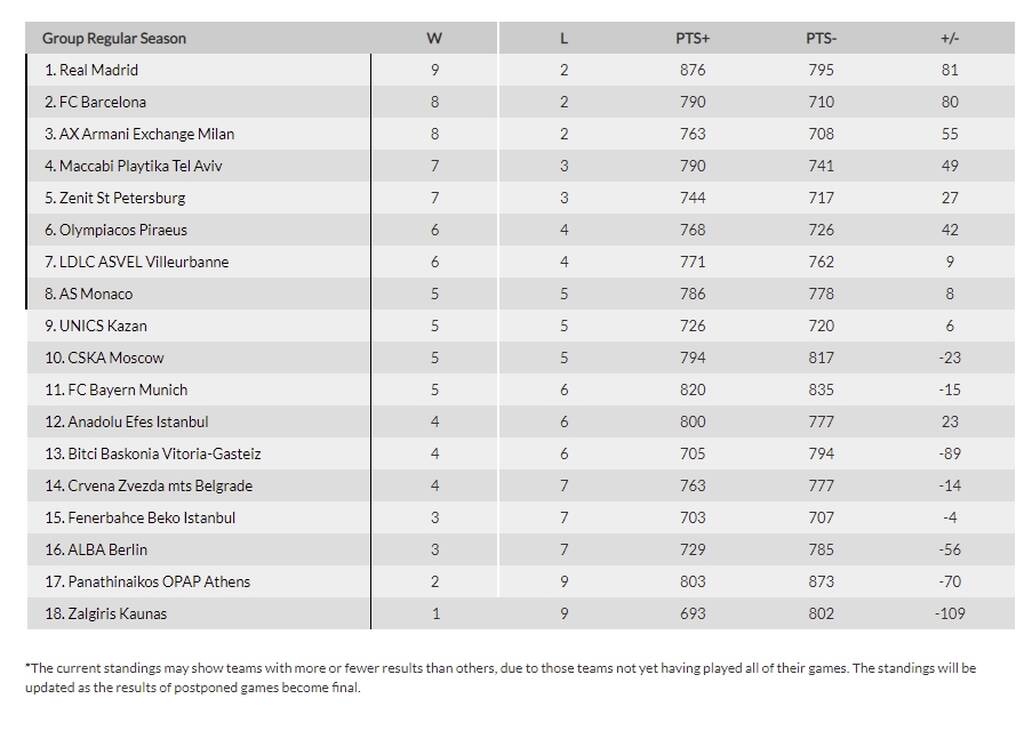Open Zenit St Petersburg team entry
Screen dimensions: 1024x747
pyautogui.click(x=115, y=198)
